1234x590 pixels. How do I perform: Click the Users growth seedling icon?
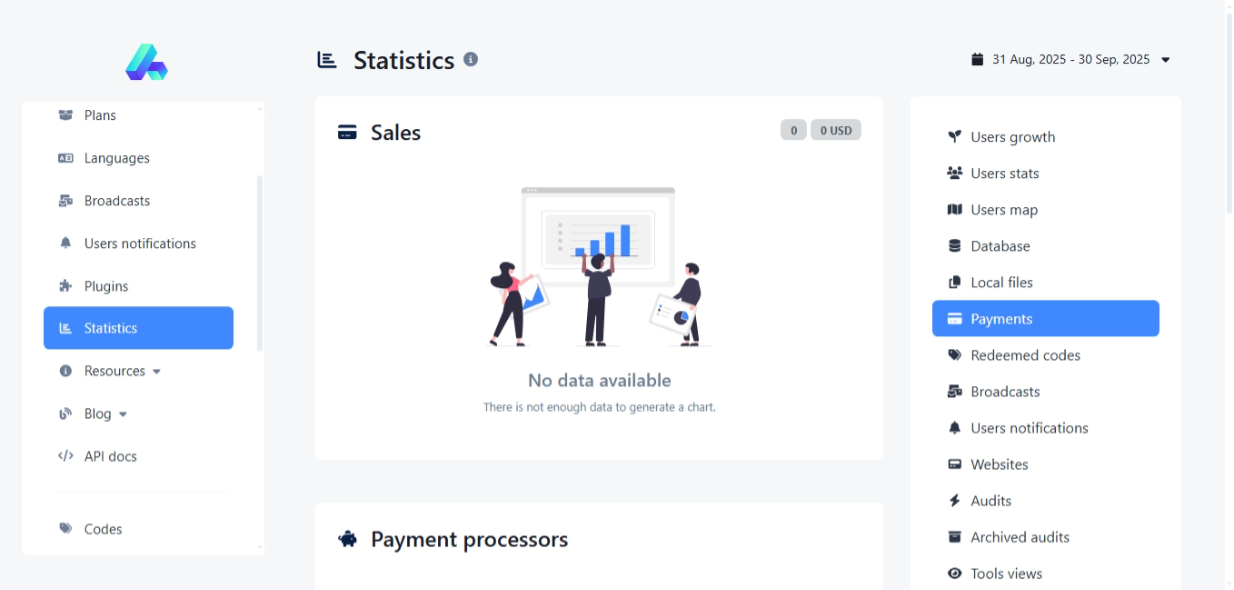(x=954, y=137)
